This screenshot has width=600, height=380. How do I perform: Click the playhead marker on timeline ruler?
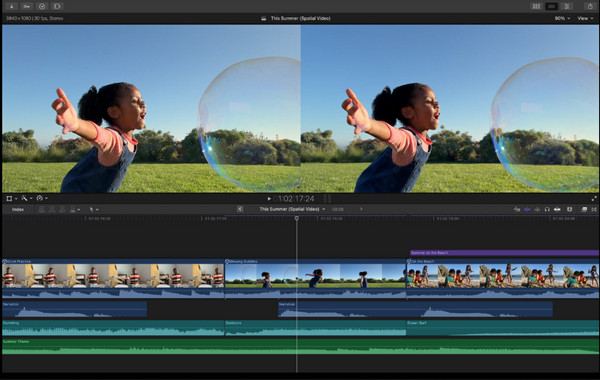tap(297, 218)
